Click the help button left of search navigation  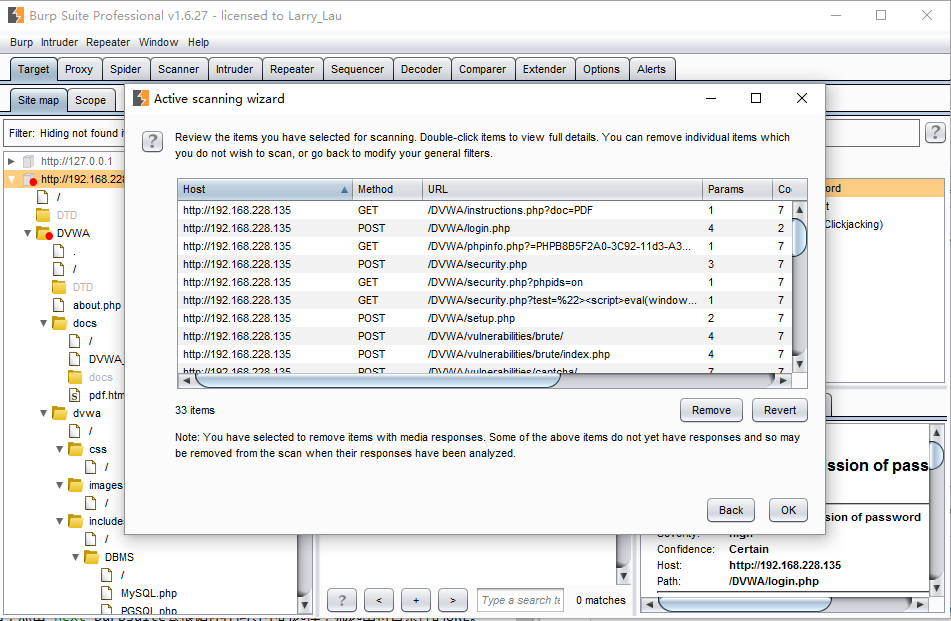[x=342, y=600]
